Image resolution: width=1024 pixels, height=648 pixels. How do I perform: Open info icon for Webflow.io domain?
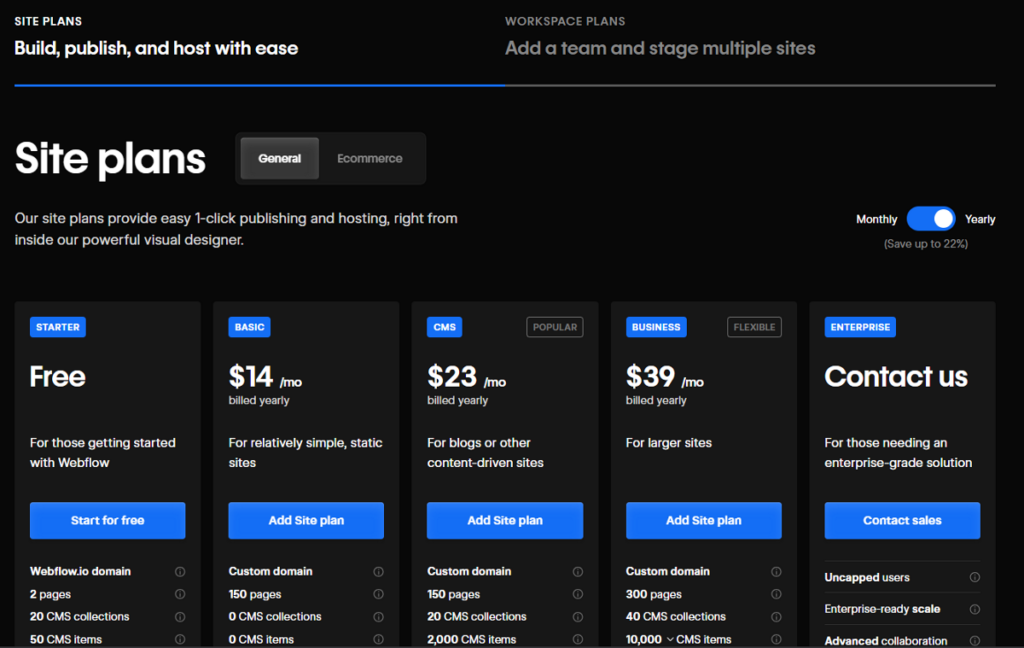pos(180,572)
